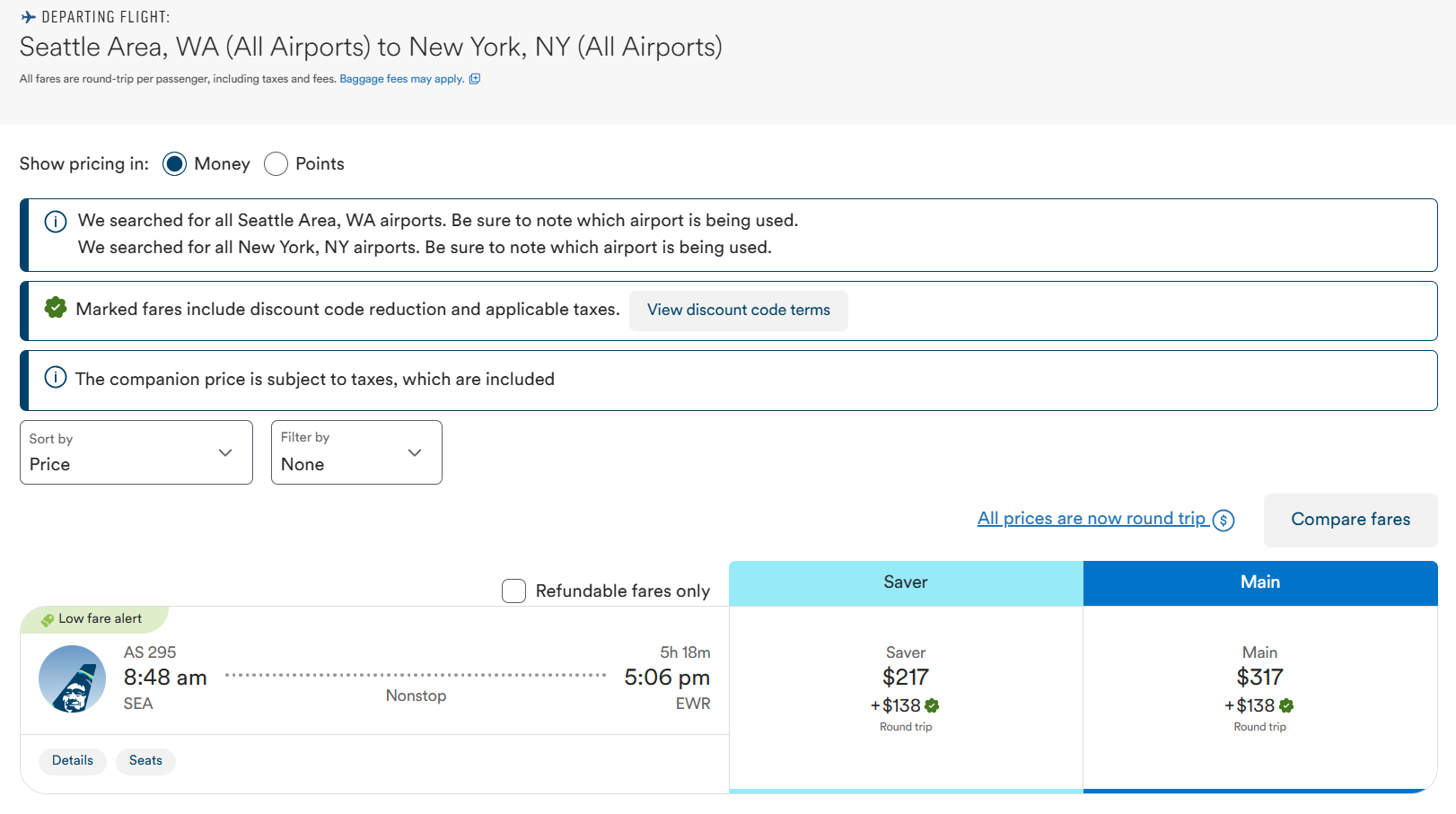Click the dollar icon next to round trip link
The image size is (1456, 814).
pyautogui.click(x=1223, y=519)
